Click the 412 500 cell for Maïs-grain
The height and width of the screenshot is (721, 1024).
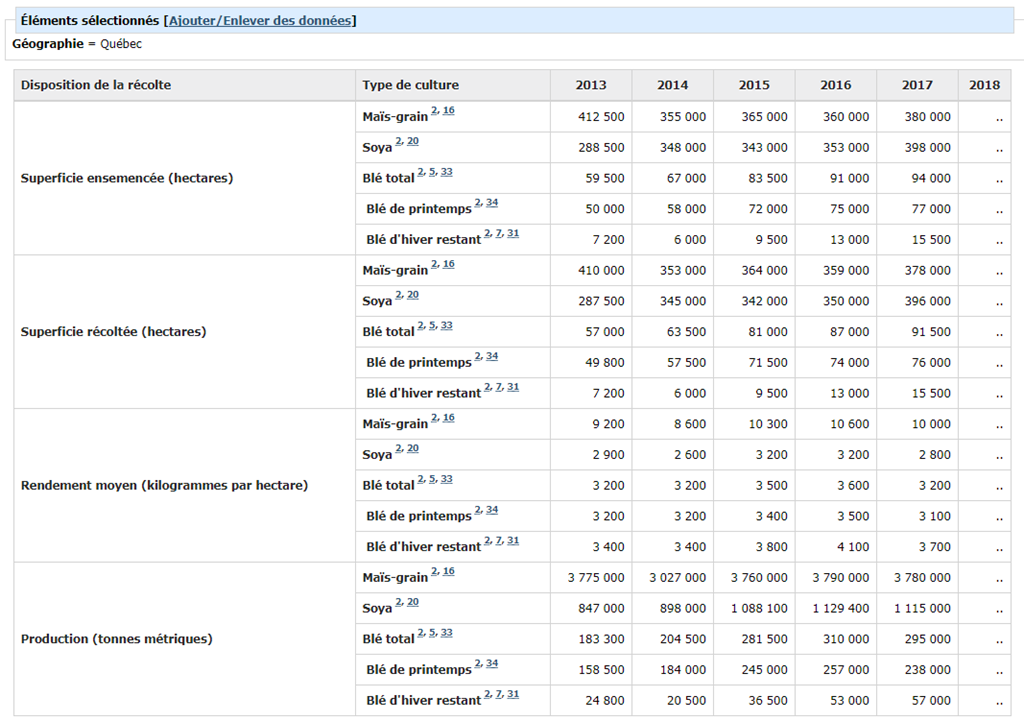(x=601, y=117)
